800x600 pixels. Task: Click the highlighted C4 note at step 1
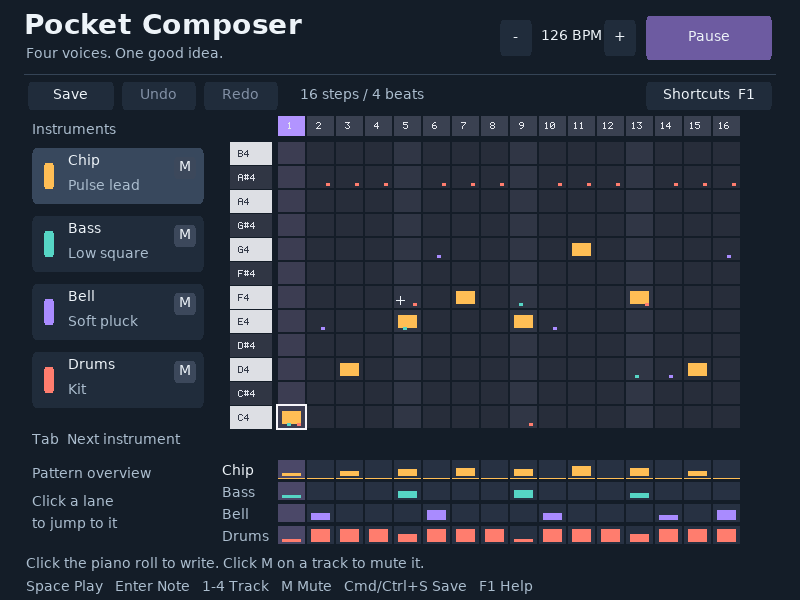coord(291,417)
